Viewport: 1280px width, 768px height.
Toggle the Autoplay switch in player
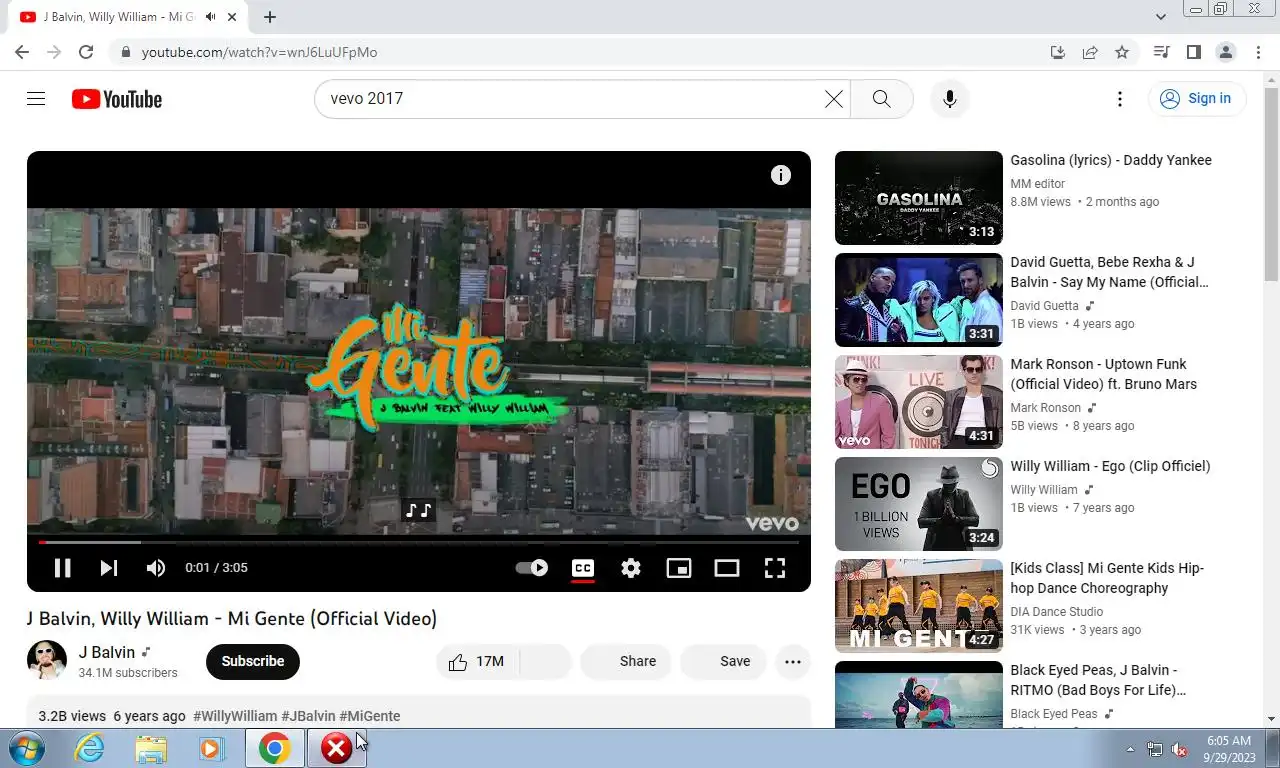(x=532, y=568)
